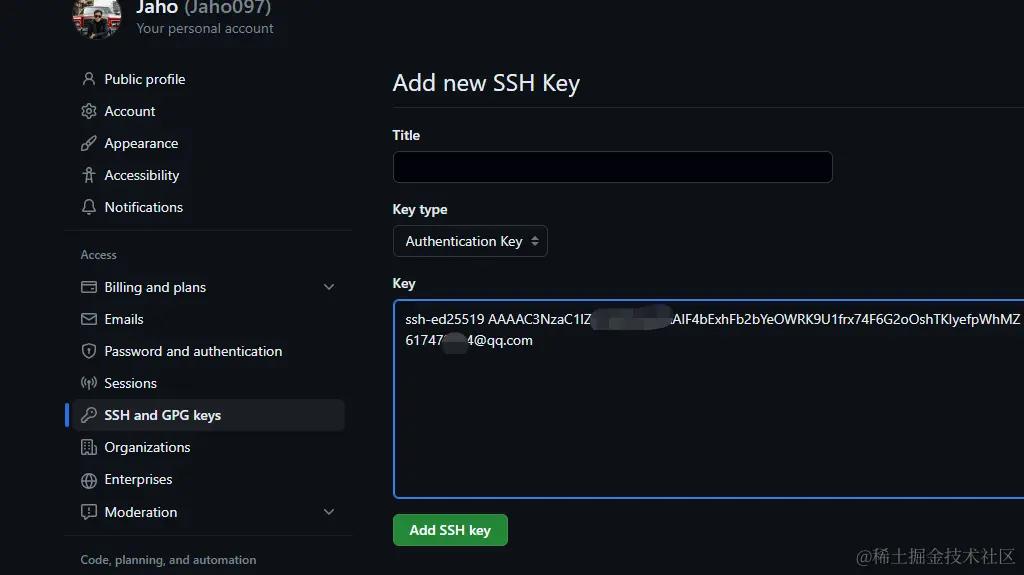This screenshot has width=1024, height=575.
Task: Click the 'Title' field label
Action: coord(406,135)
